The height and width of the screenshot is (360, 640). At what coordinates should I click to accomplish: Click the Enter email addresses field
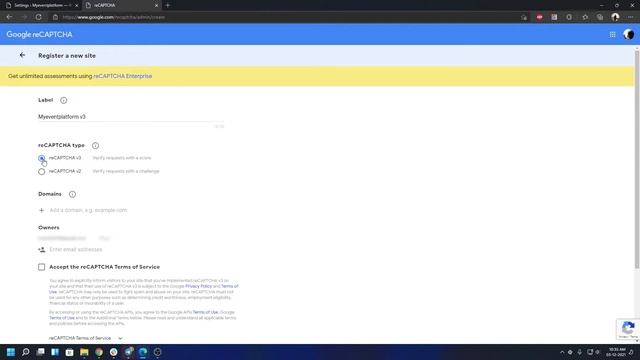point(76,249)
